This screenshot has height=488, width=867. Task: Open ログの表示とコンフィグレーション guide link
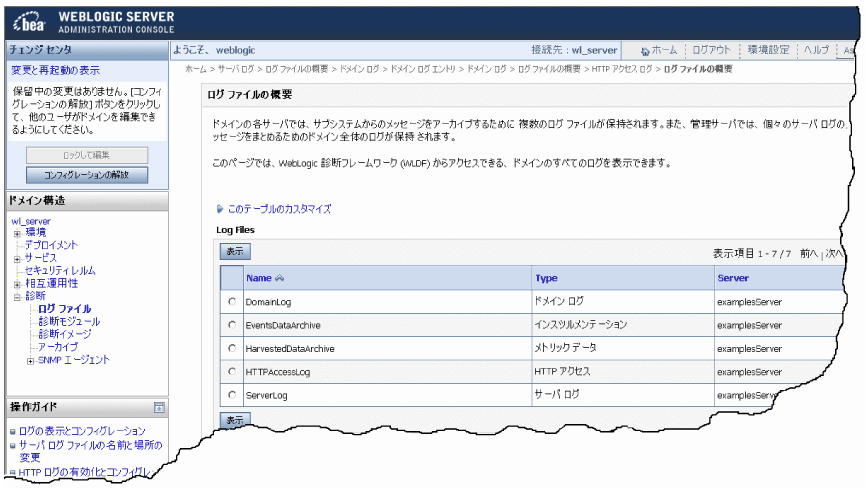tap(82, 431)
